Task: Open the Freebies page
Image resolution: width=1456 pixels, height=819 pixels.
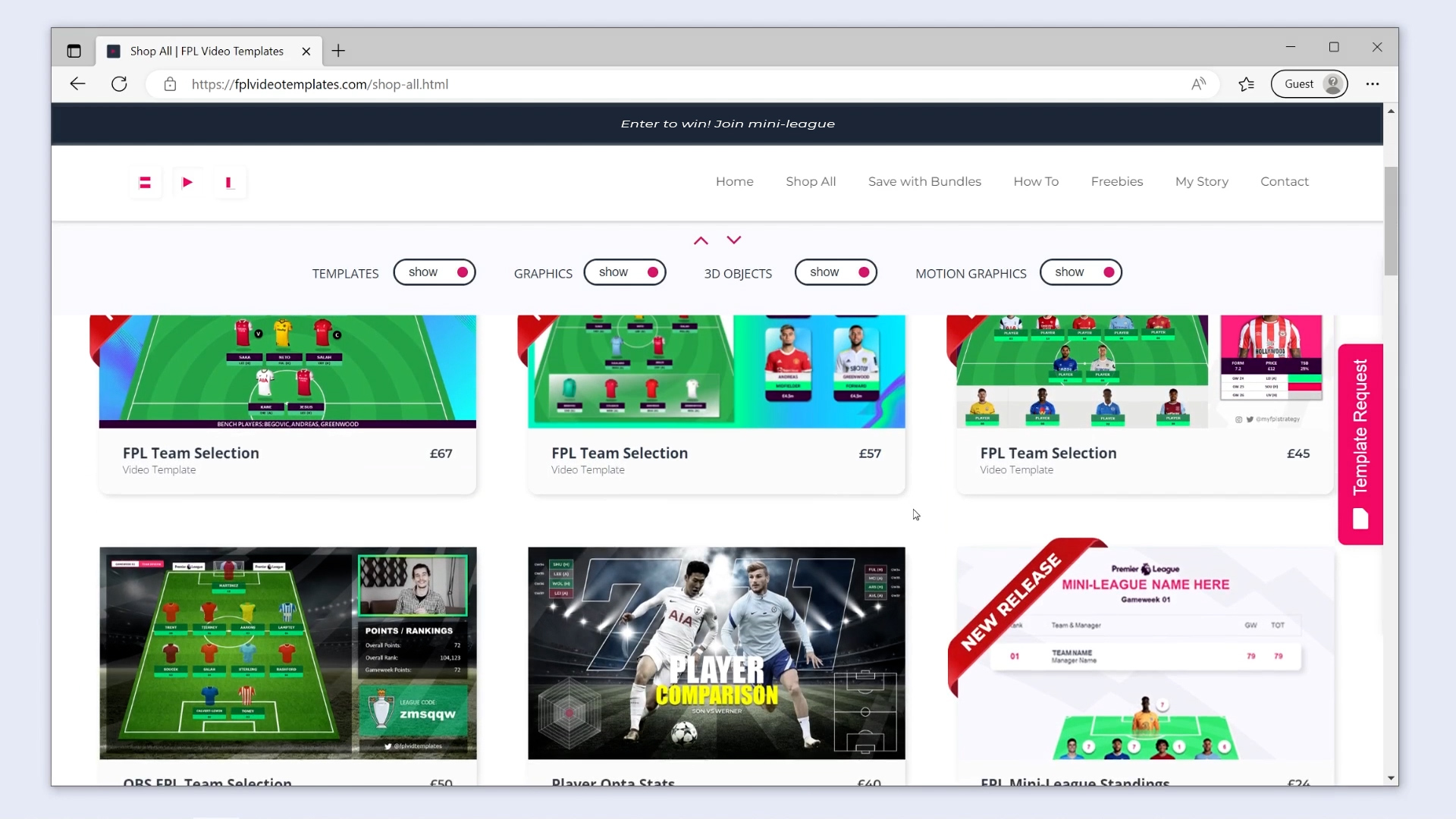Action: pyautogui.click(x=1118, y=181)
